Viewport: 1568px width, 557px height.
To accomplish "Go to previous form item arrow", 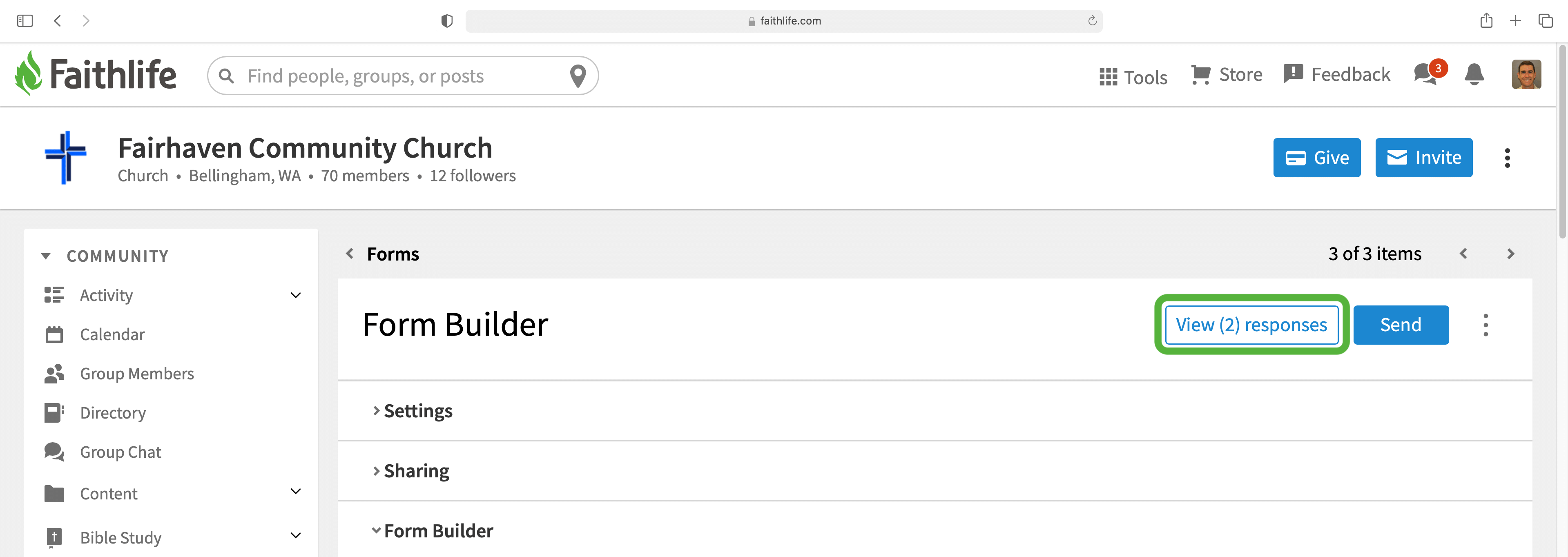I will [x=1463, y=254].
